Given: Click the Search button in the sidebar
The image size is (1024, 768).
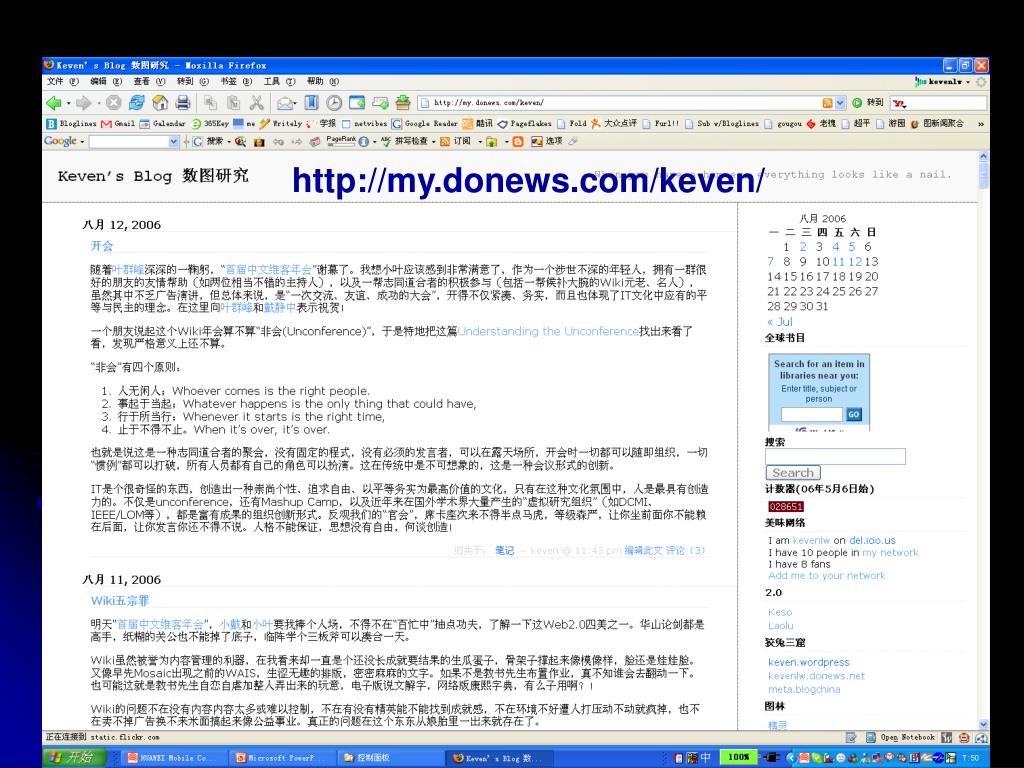Looking at the screenshot, I should point(793,473).
